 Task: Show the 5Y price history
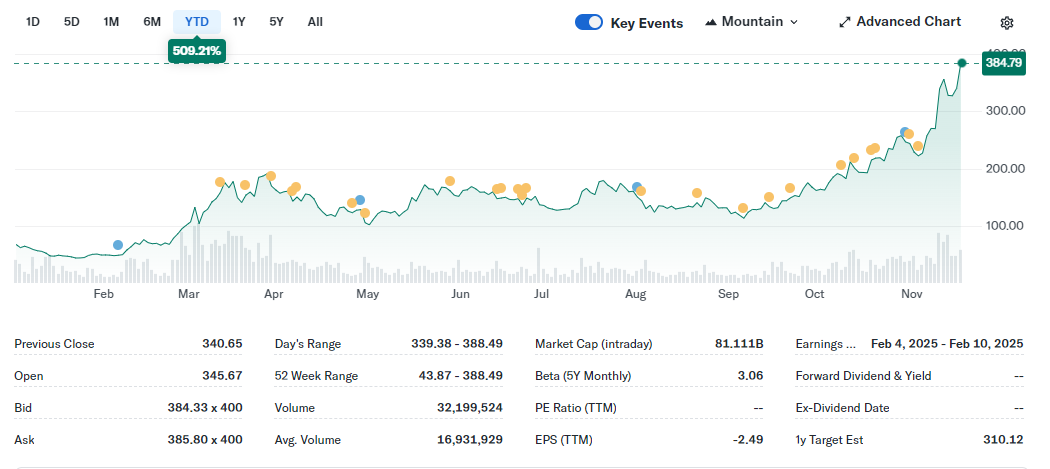277,21
